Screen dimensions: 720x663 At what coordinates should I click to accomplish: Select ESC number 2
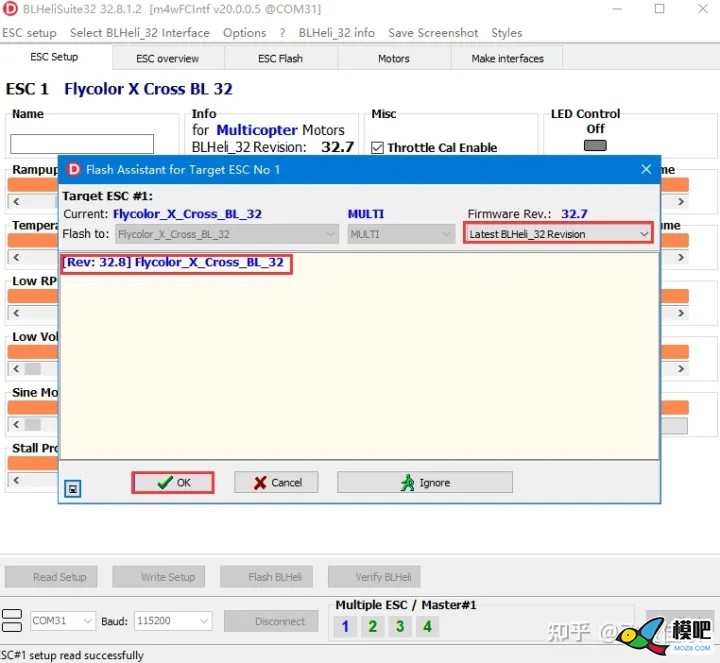click(x=372, y=626)
